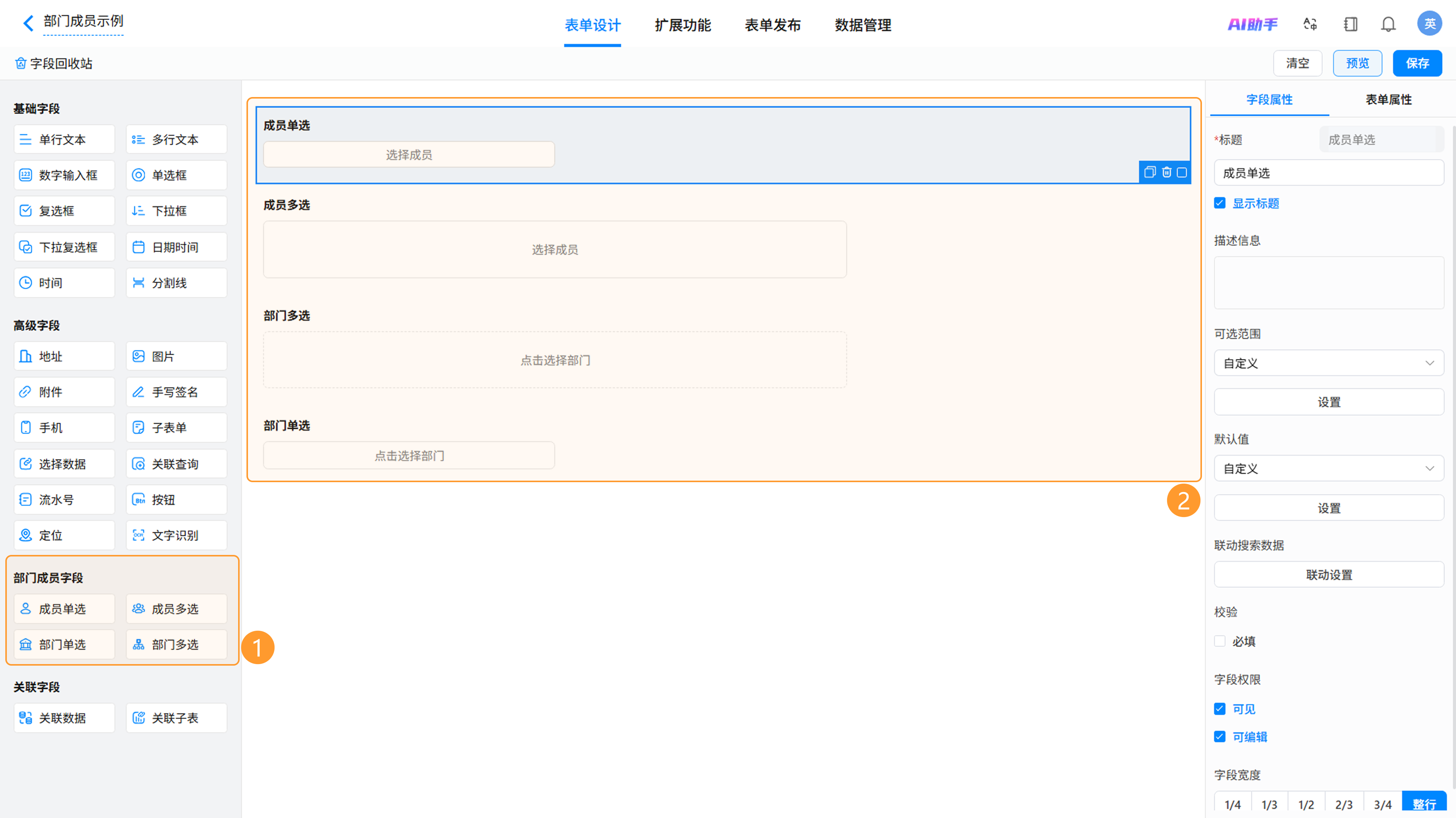The image size is (1456, 818).
Task: Switch to the 扩展功能 tab
Action: 683,25
